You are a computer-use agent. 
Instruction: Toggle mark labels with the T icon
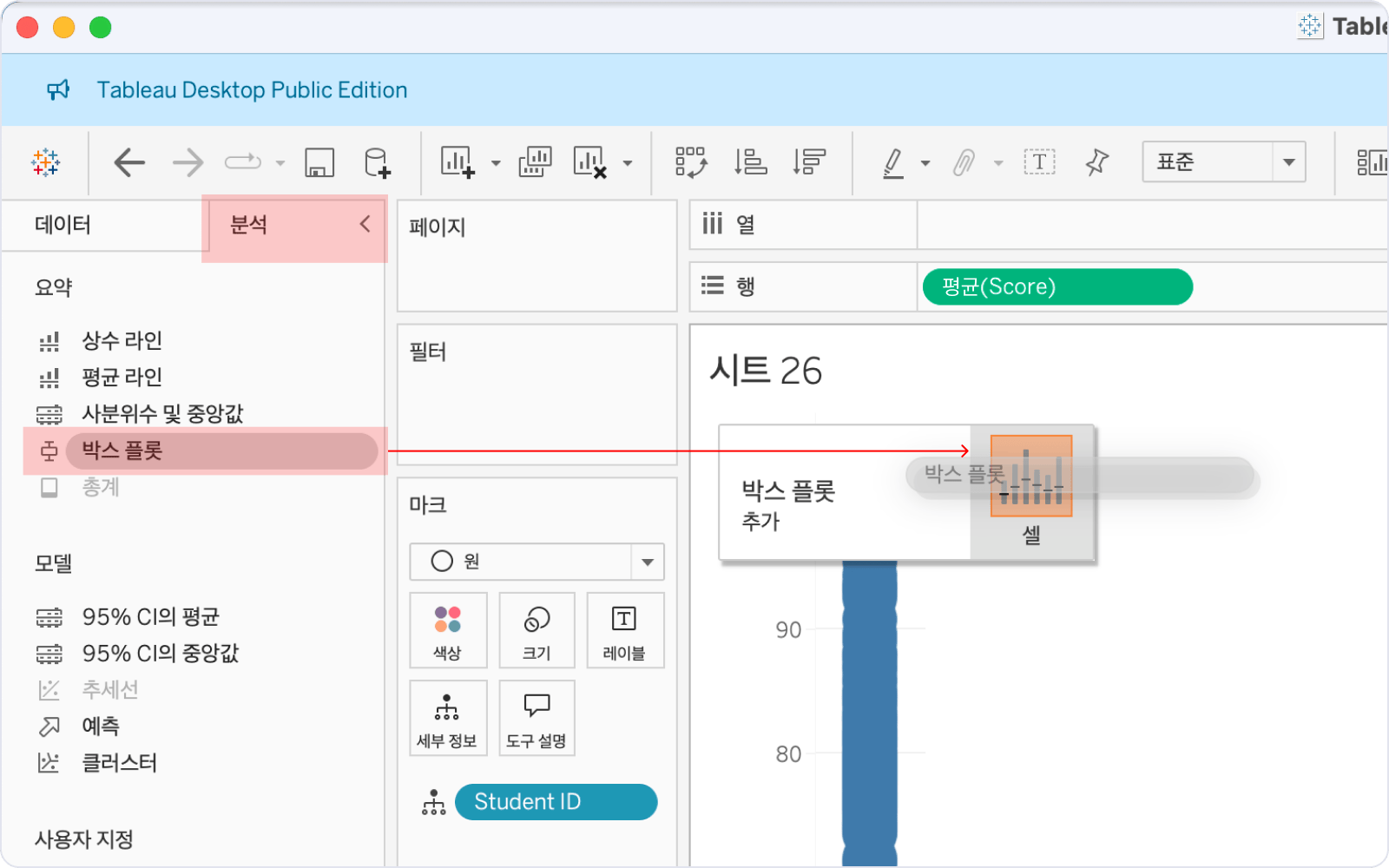coord(1039,162)
